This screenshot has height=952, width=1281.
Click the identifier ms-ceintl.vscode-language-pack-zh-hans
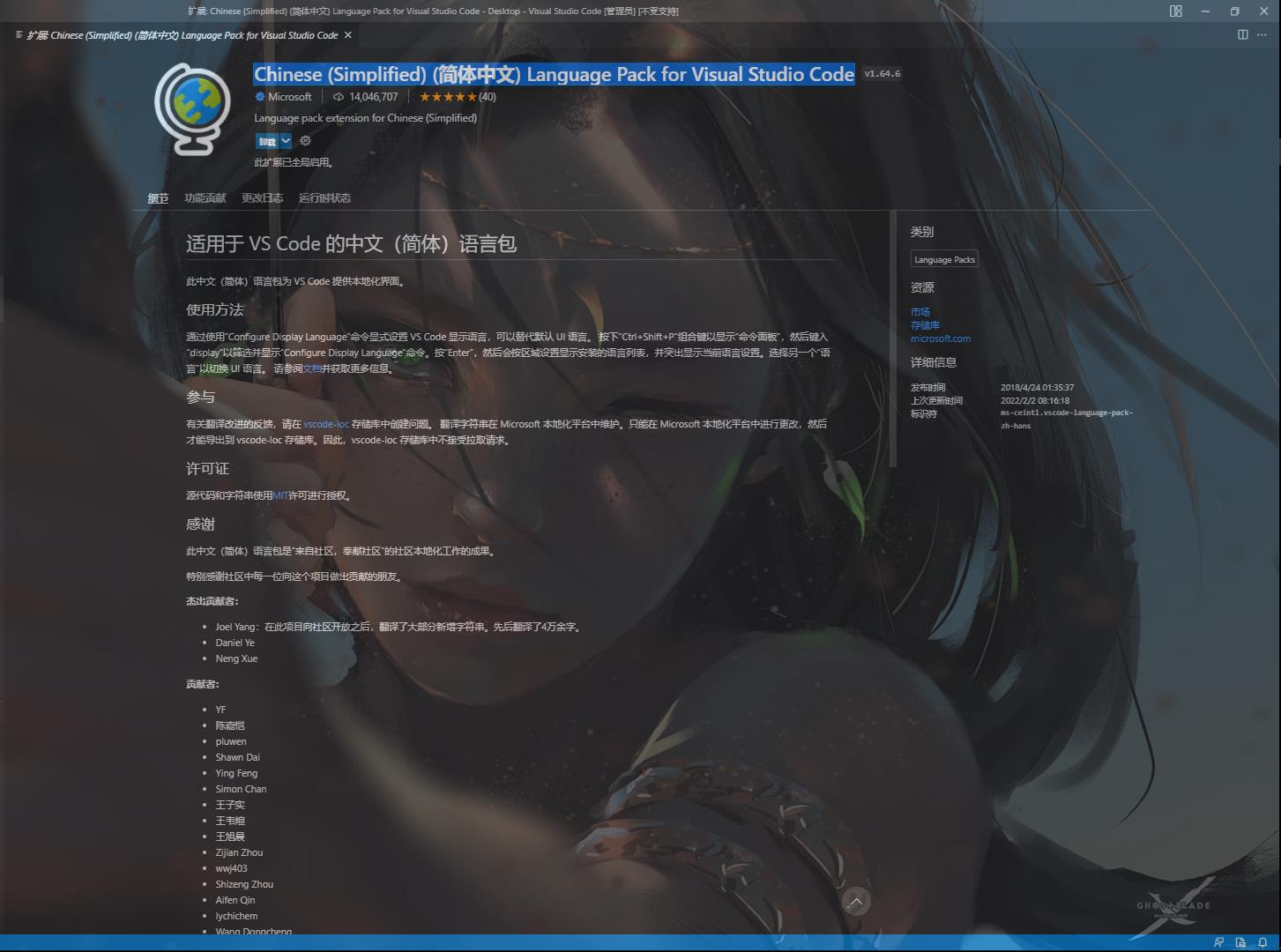click(x=1067, y=419)
